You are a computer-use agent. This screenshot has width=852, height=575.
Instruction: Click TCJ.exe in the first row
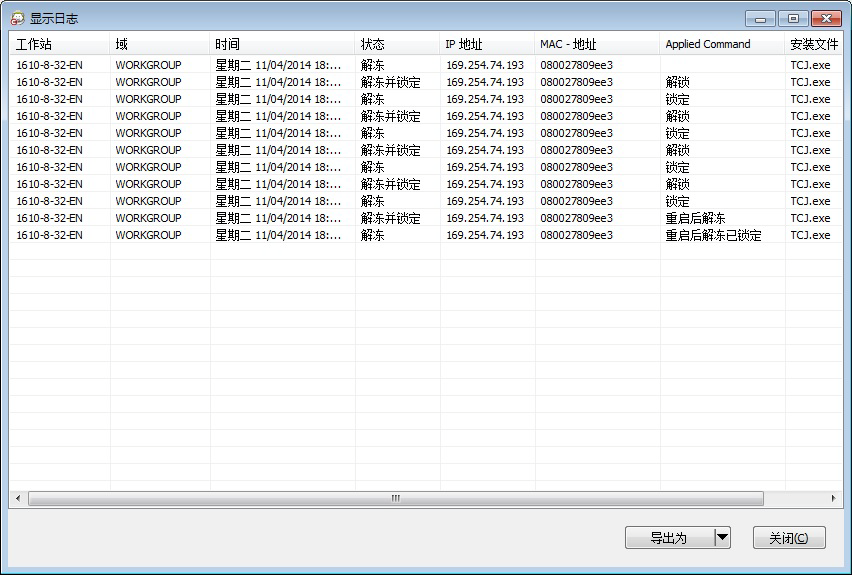coord(810,65)
